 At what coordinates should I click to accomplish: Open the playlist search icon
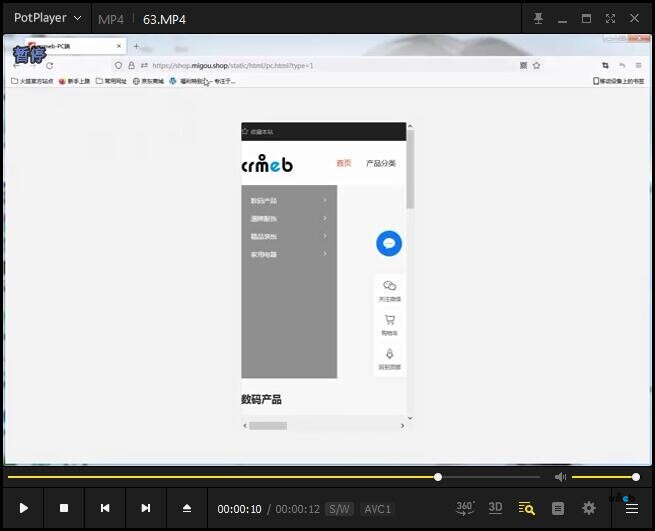point(526,508)
